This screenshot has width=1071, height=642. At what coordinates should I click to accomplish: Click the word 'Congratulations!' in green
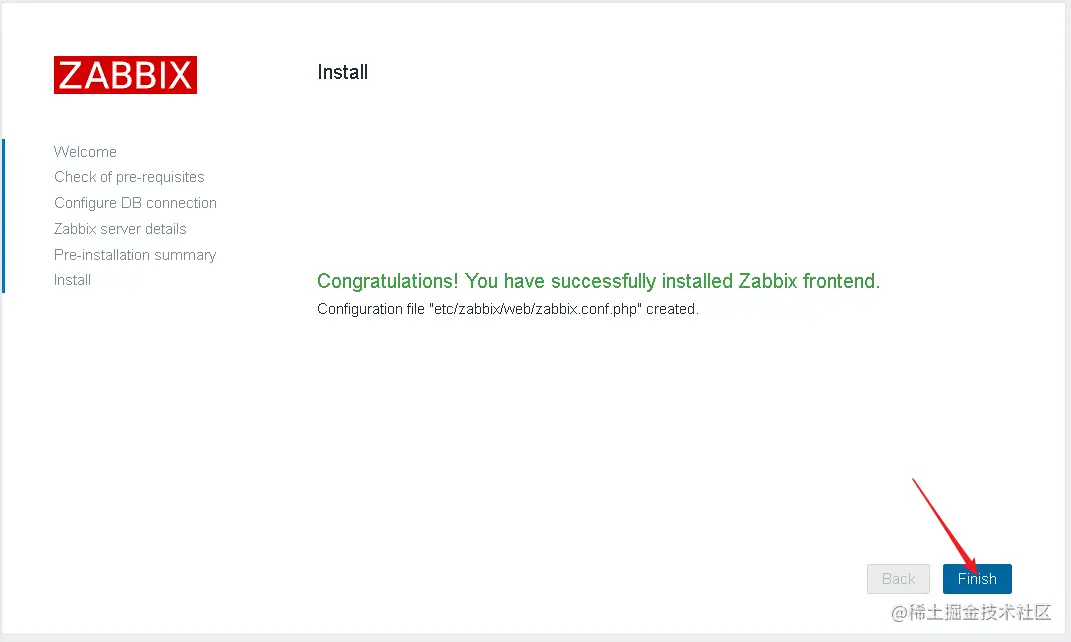tap(388, 281)
